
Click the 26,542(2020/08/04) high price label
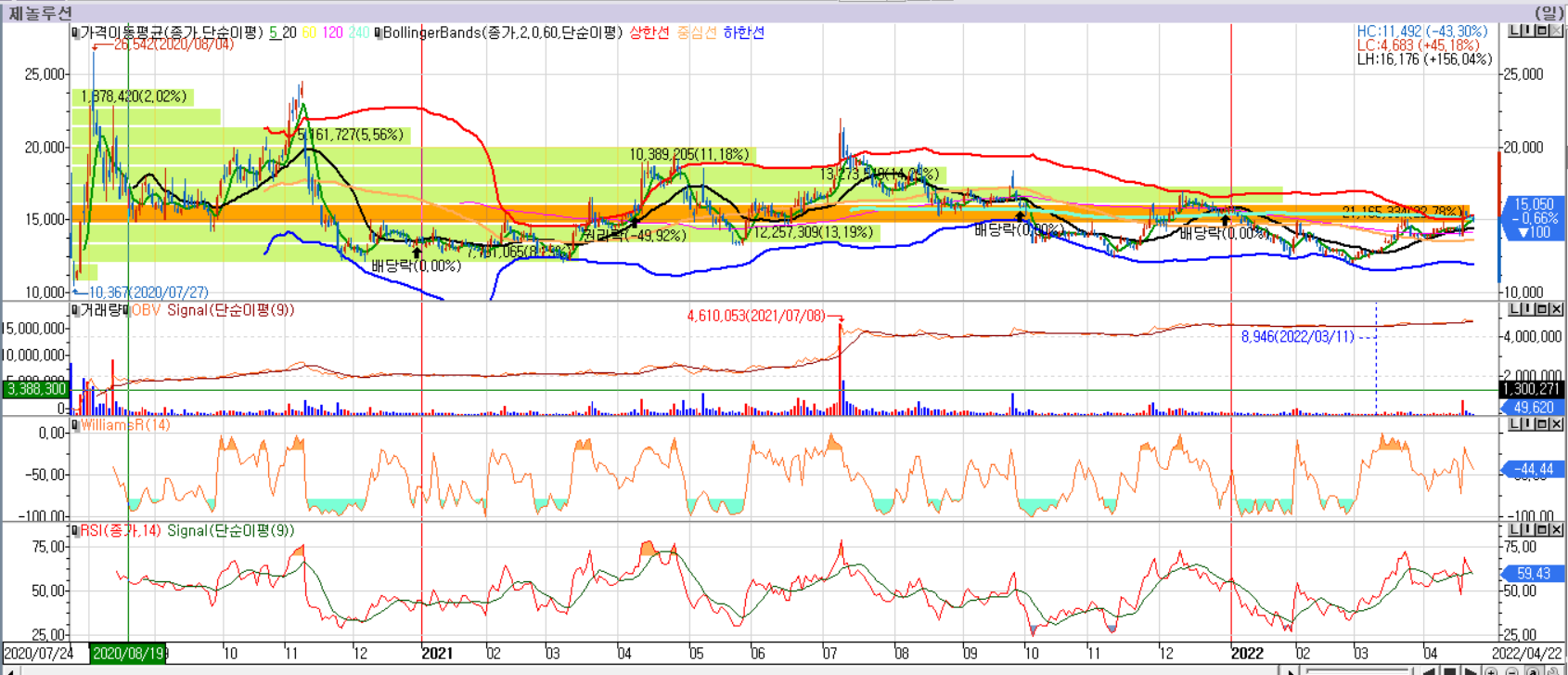[174, 45]
